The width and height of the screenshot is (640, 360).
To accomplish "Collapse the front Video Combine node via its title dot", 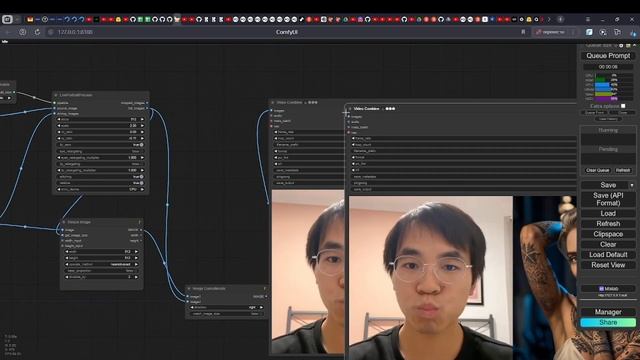I will (350, 109).
